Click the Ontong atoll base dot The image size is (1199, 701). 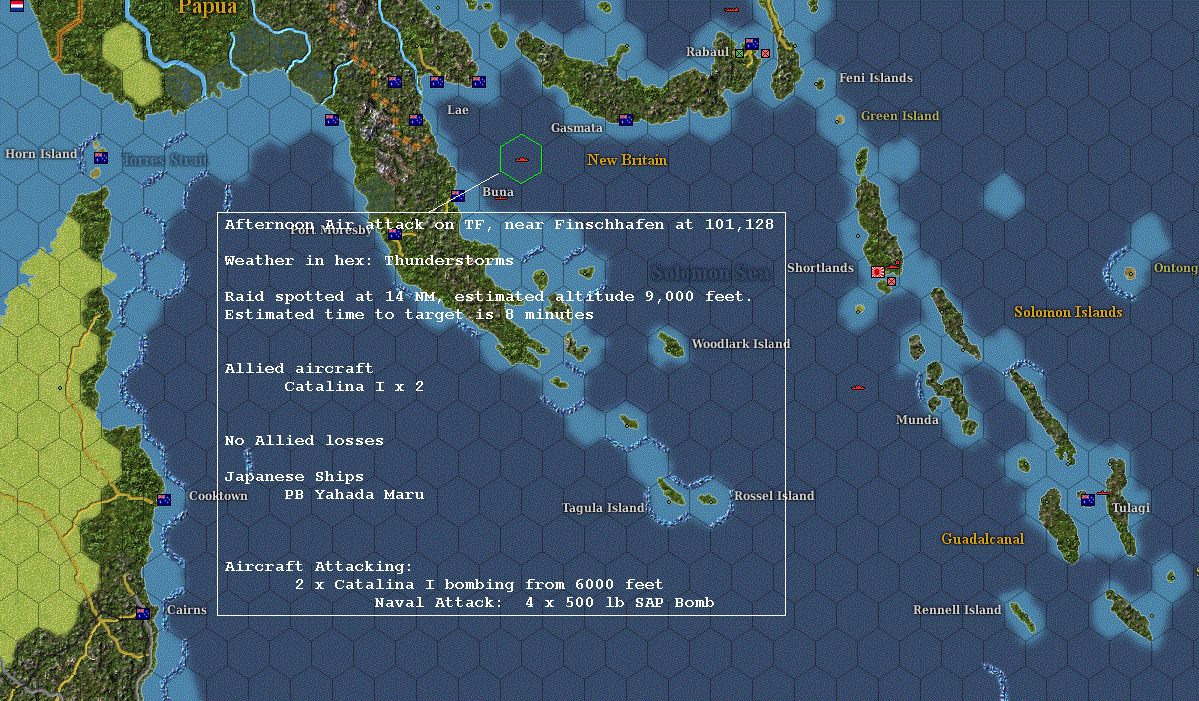point(1129,273)
